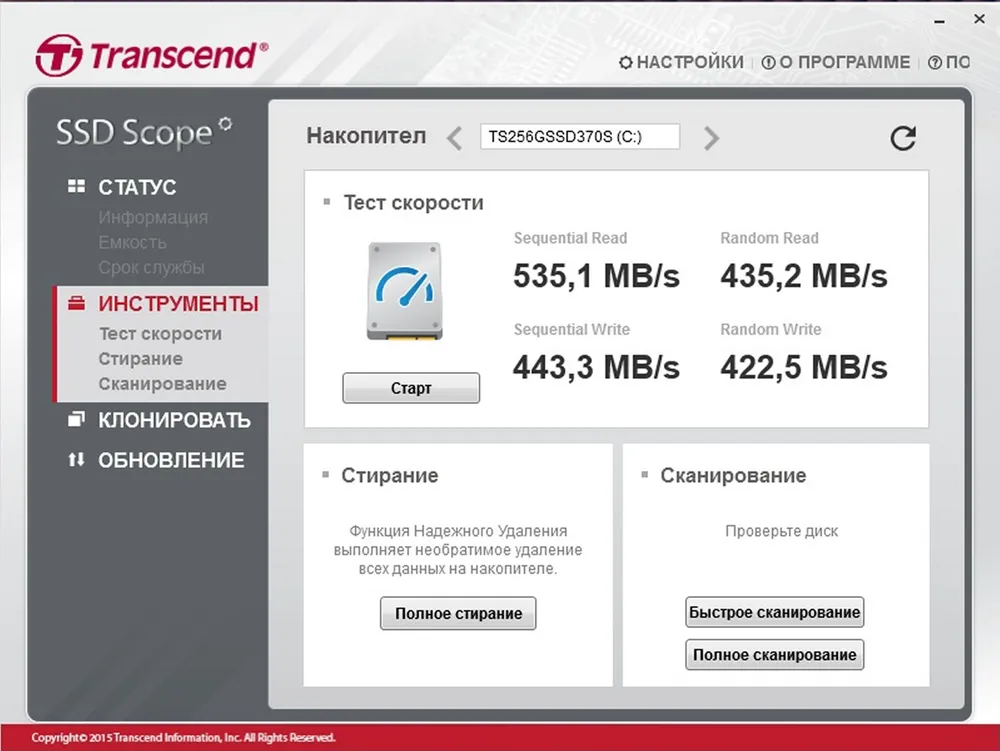Select Информация under СТАТУС
1000x751 pixels.
[x=153, y=217]
